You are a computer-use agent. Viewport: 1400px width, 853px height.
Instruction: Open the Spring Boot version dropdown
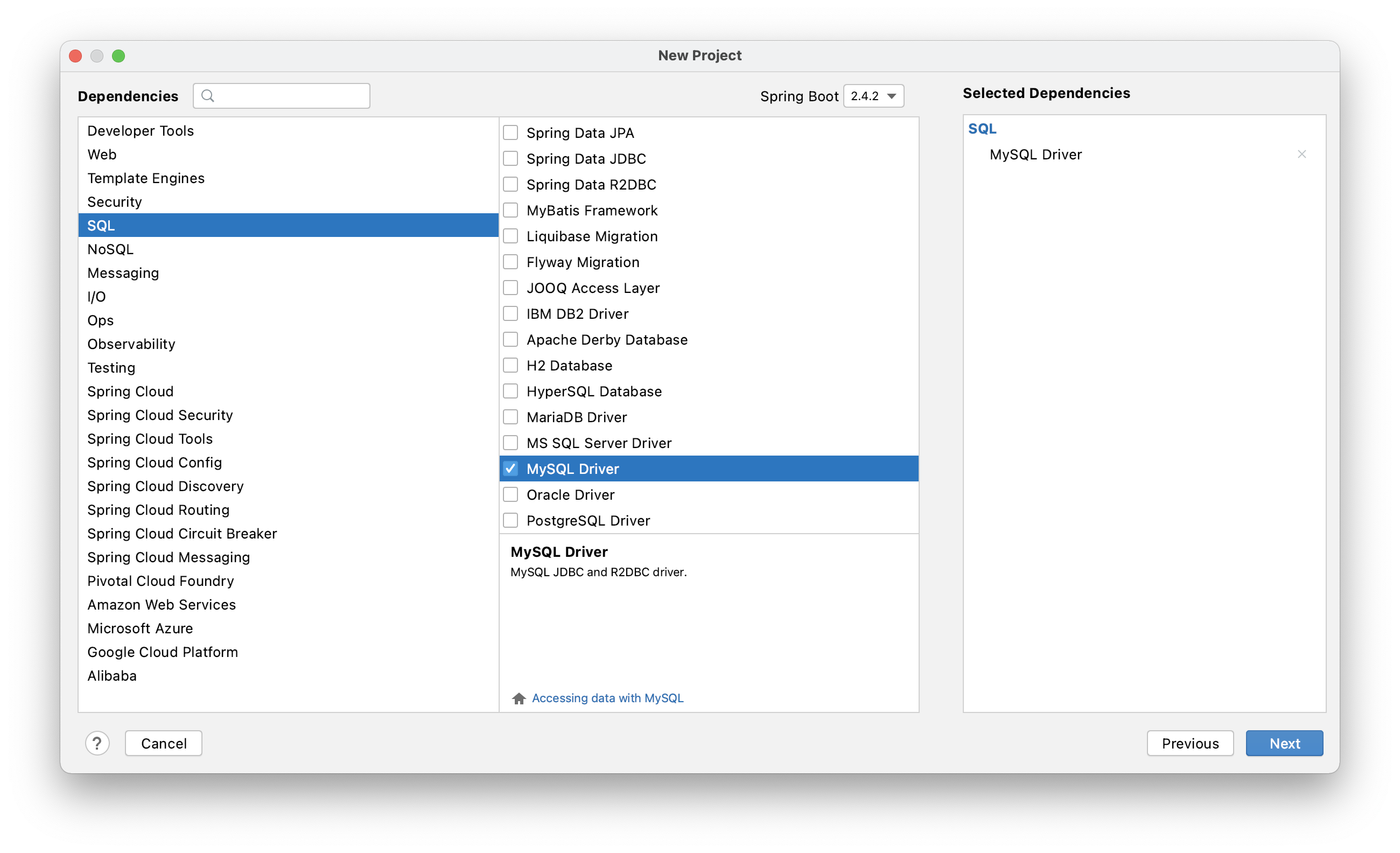(873, 96)
